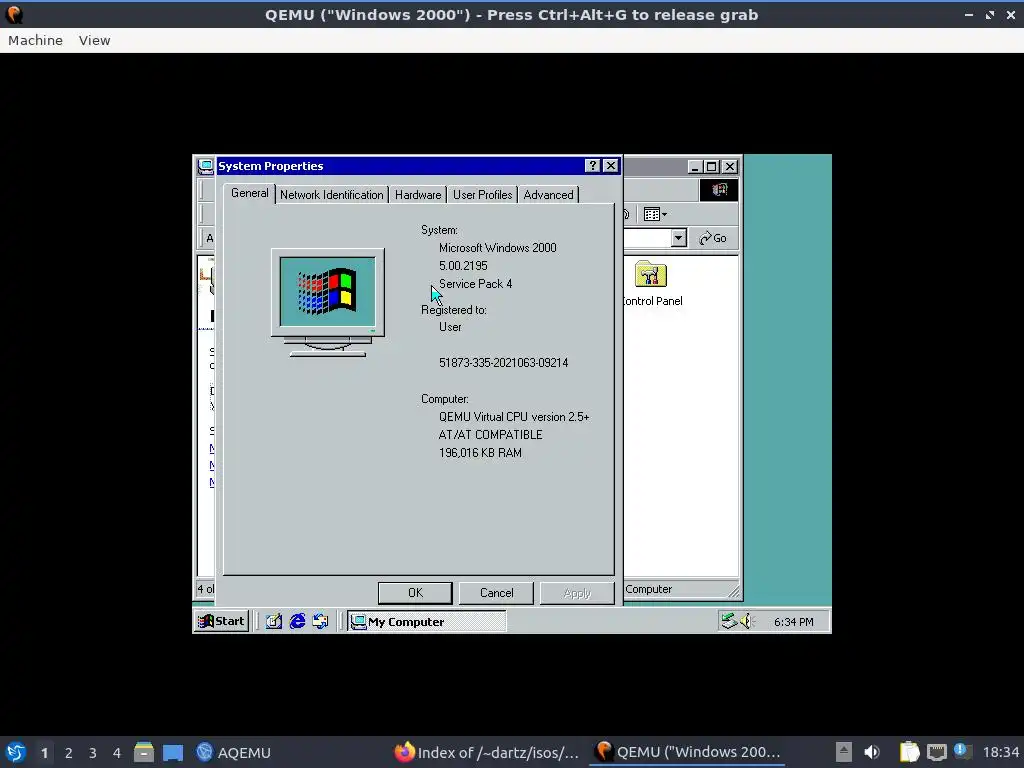The width and height of the screenshot is (1024, 768).
Task: Open the Windows Start menu
Action: [x=221, y=621]
